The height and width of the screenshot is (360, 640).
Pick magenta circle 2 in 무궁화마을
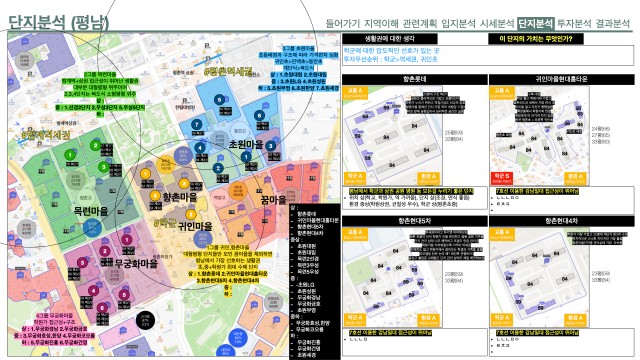point(105,251)
